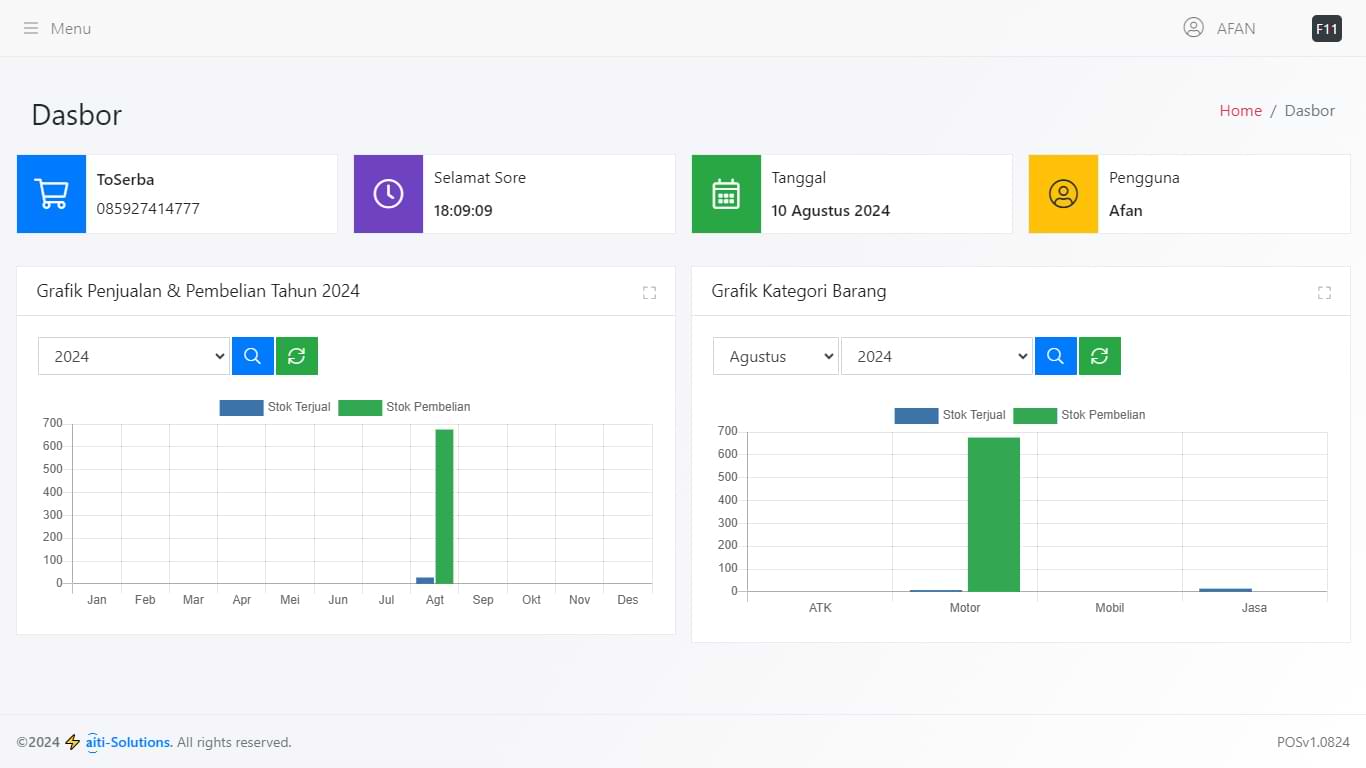Image resolution: width=1366 pixels, height=768 pixels.
Task: Click the green Motor category bar
Action: tap(994, 514)
